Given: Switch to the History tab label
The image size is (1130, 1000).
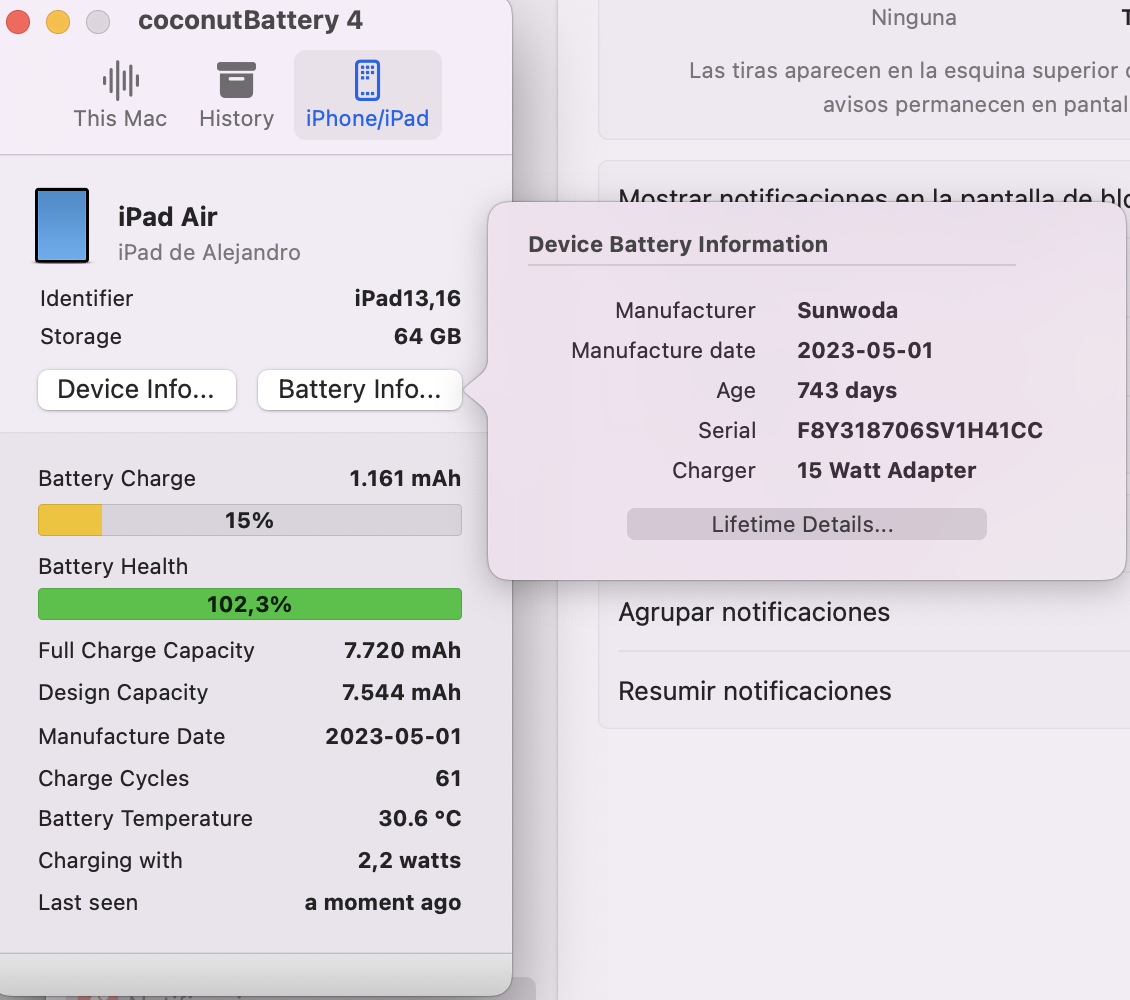Looking at the screenshot, I should tap(236, 118).
